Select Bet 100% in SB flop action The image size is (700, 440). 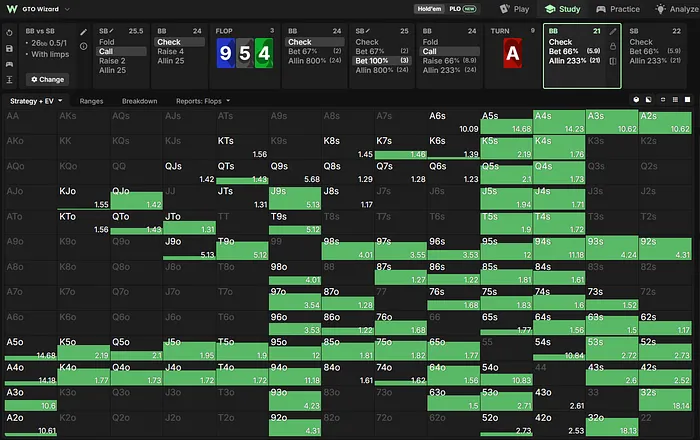coord(382,61)
